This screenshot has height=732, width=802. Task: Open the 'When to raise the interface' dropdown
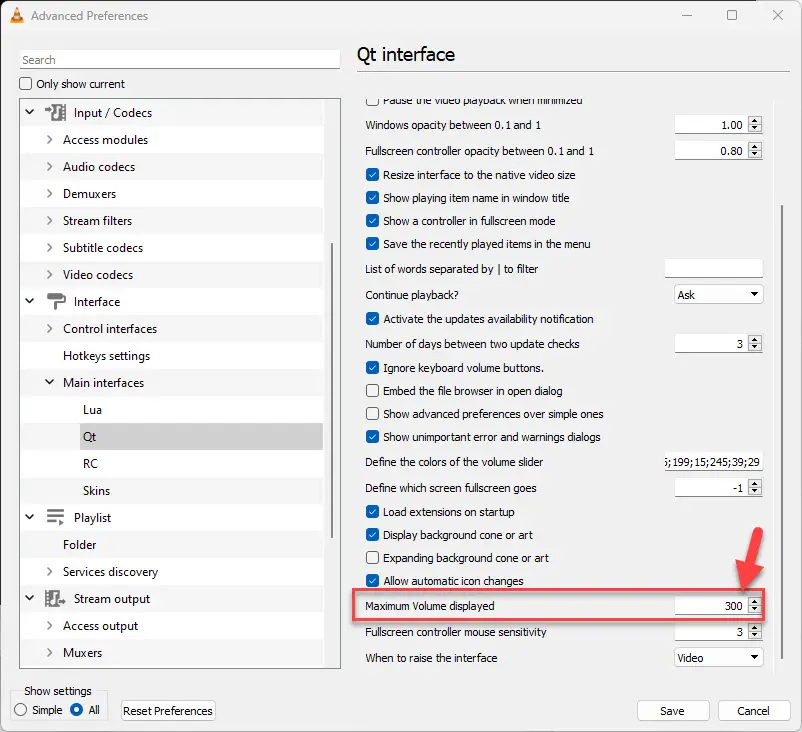coord(717,657)
